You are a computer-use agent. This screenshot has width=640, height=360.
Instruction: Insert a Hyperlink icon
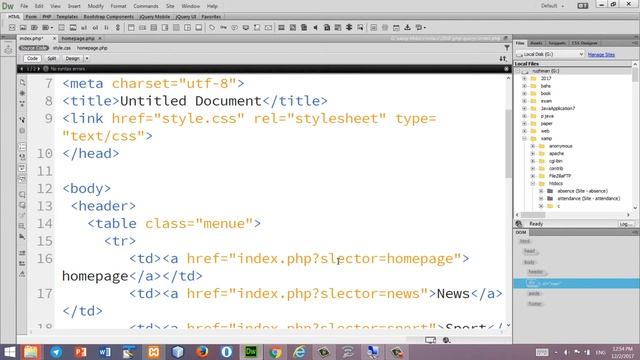point(118,27)
